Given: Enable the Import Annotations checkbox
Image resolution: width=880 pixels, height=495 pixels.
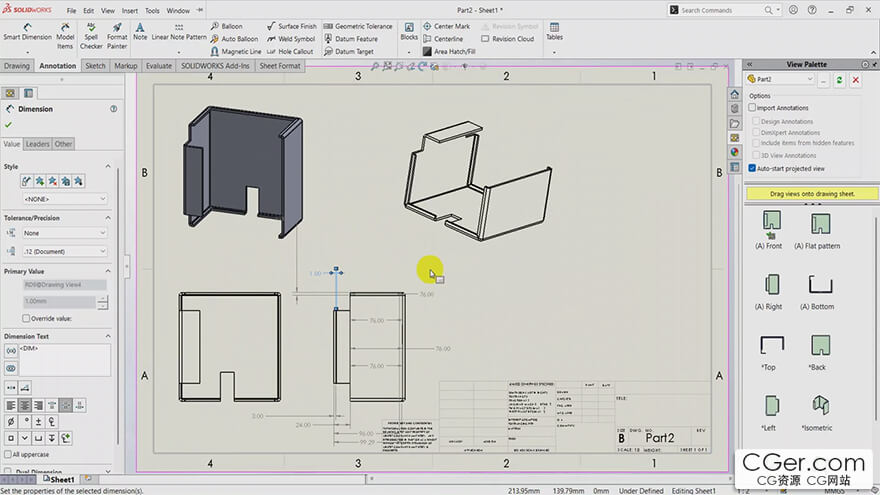Looking at the screenshot, I should (753, 108).
